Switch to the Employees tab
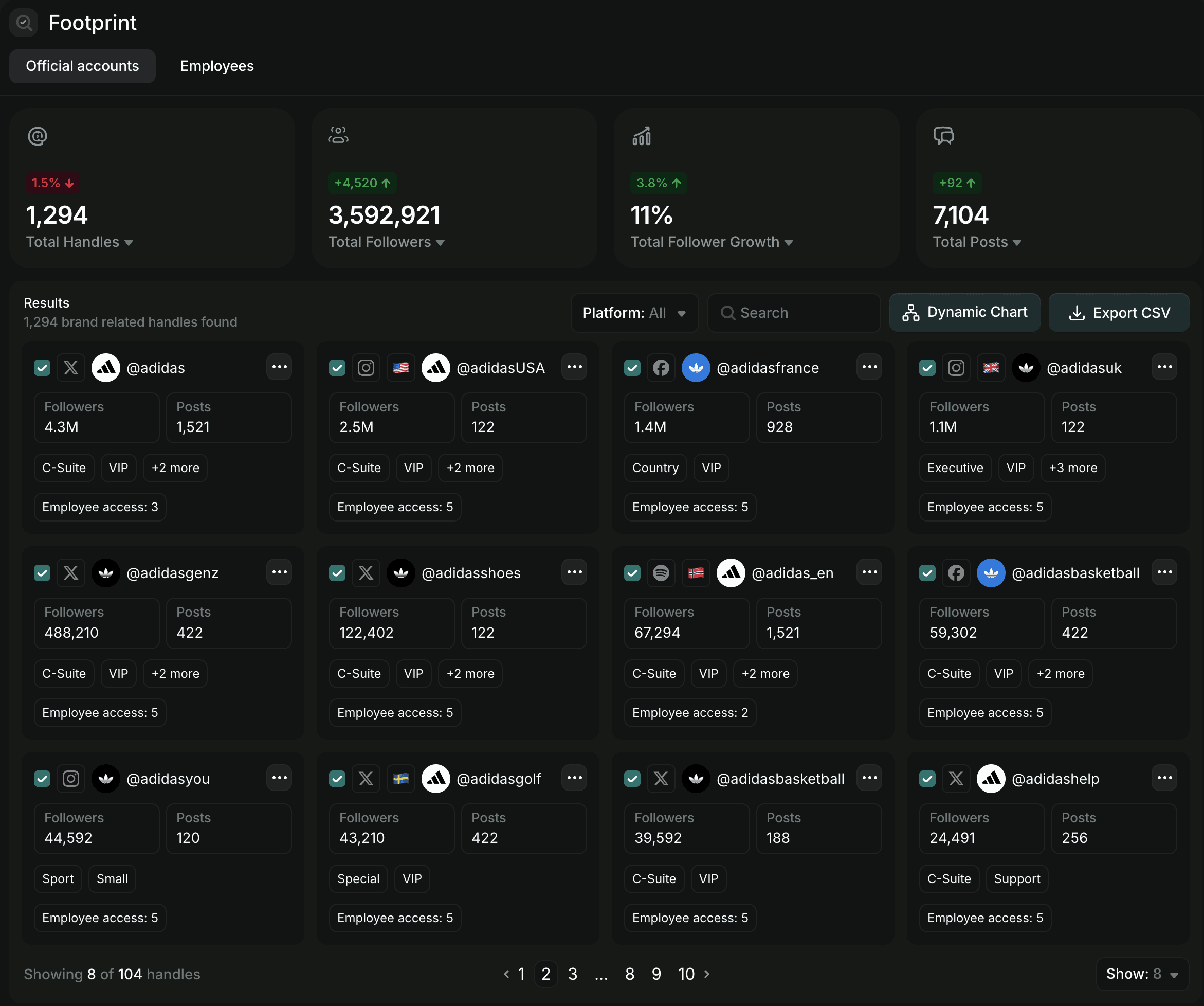The width and height of the screenshot is (1204, 1006). 217,66
